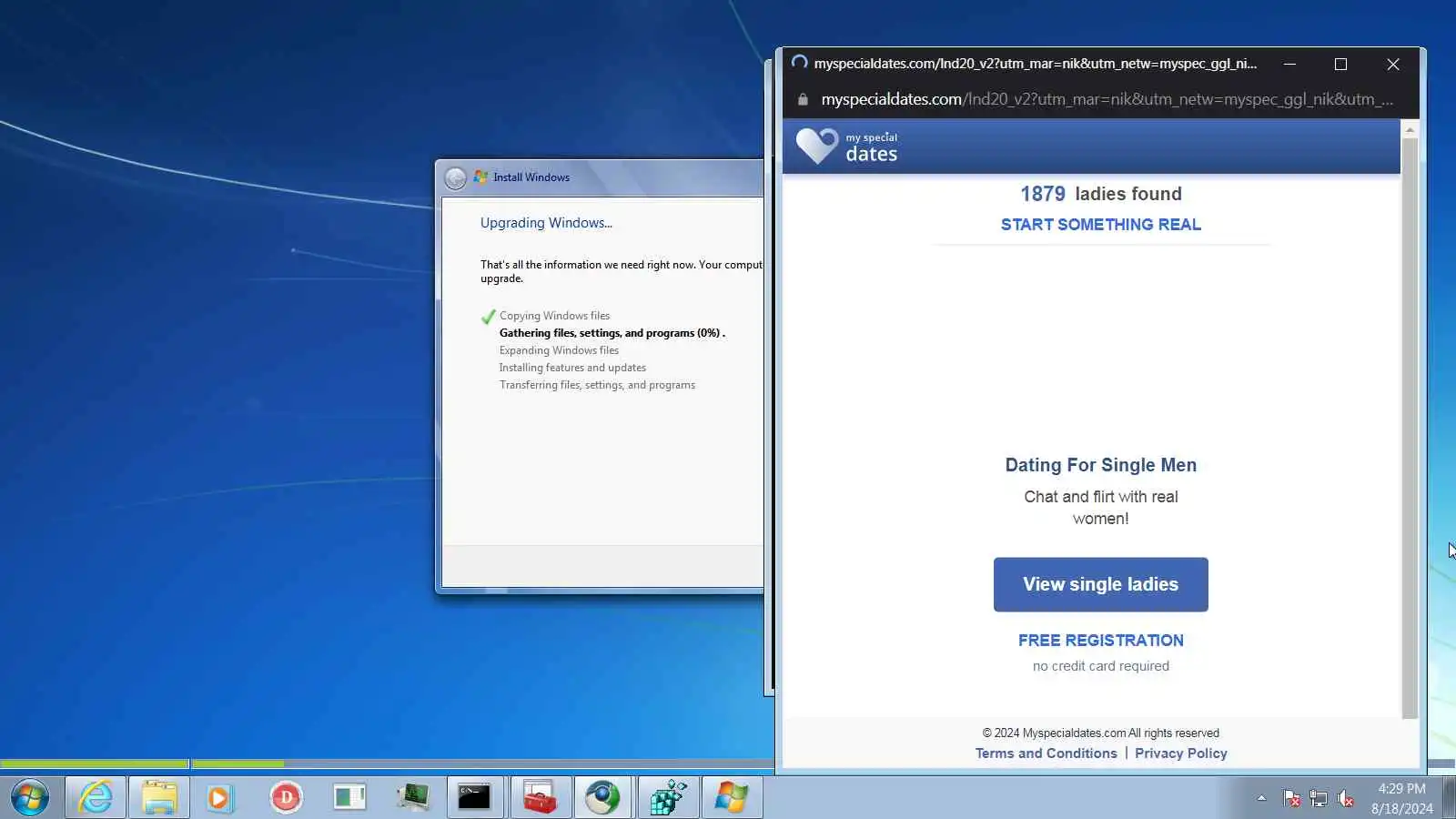1456x819 pixels.
Task: Click the 'View single ladies' button
Action: [x=1100, y=584]
